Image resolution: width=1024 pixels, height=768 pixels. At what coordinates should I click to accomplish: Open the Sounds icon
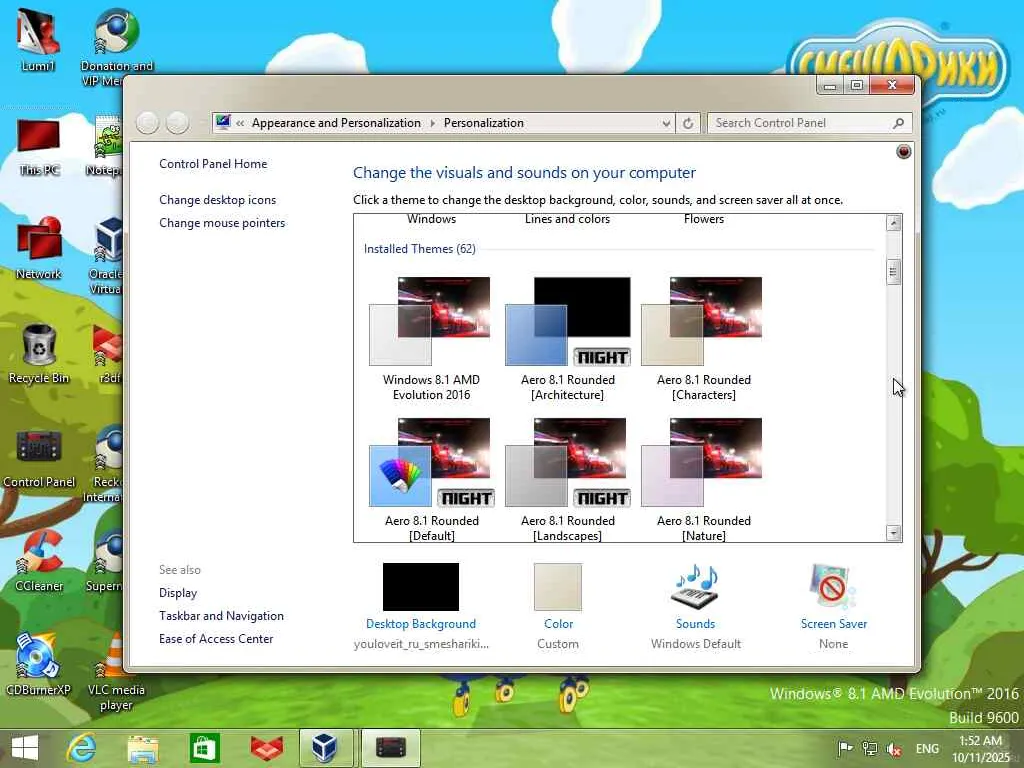tap(695, 586)
